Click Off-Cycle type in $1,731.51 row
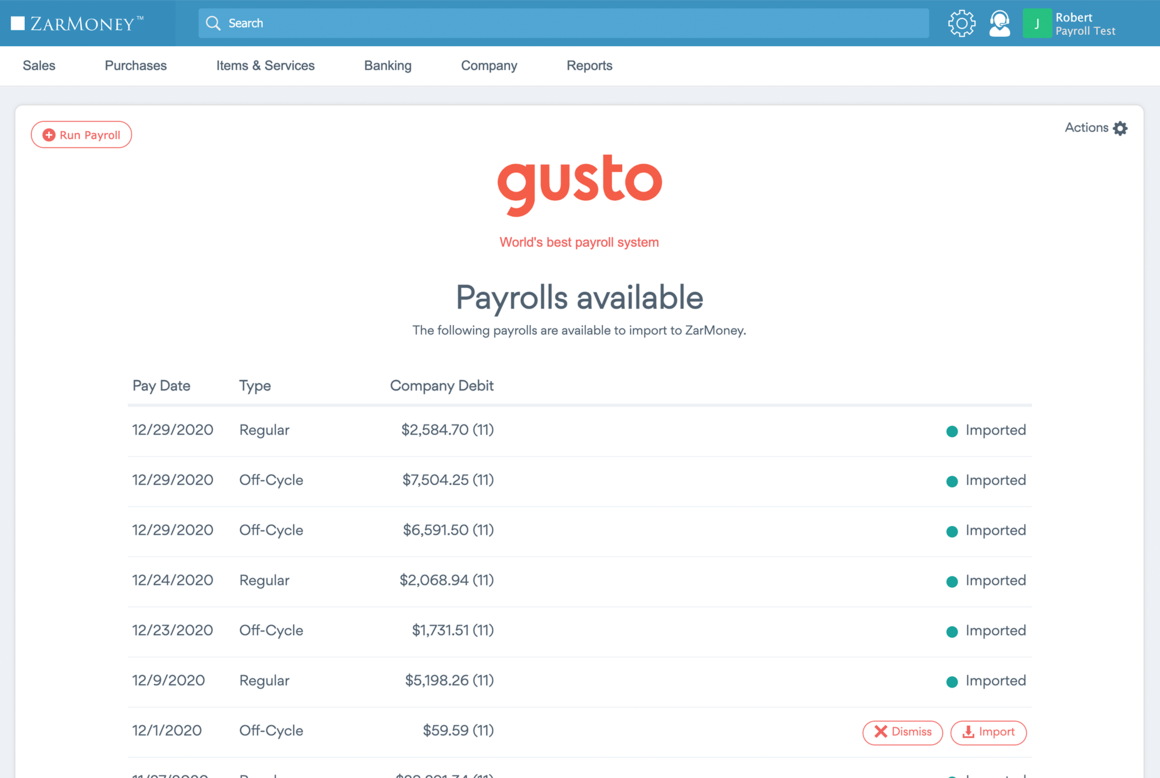The width and height of the screenshot is (1160, 778). coord(271,631)
